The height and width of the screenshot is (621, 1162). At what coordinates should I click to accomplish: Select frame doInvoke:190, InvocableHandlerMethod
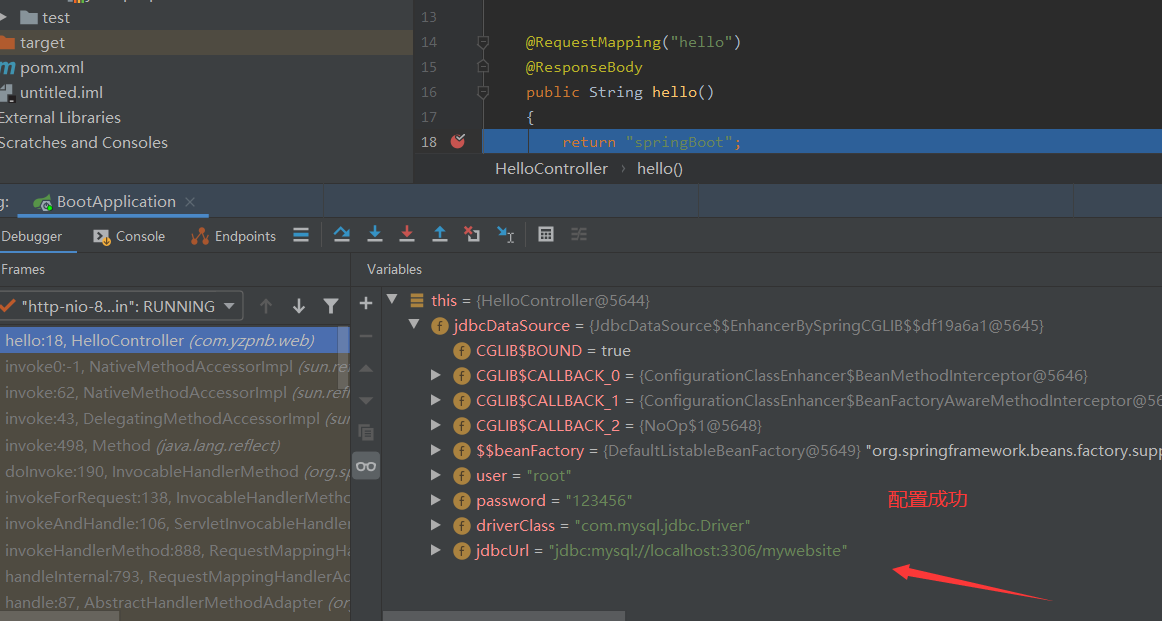(175, 471)
